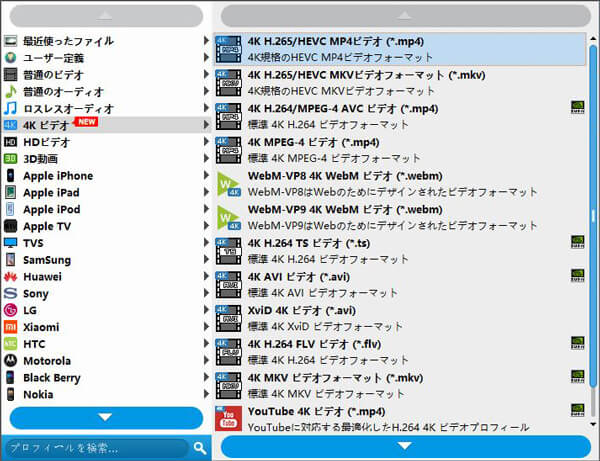Click the TVS monitor icon
600x461 pixels.
click(10, 243)
